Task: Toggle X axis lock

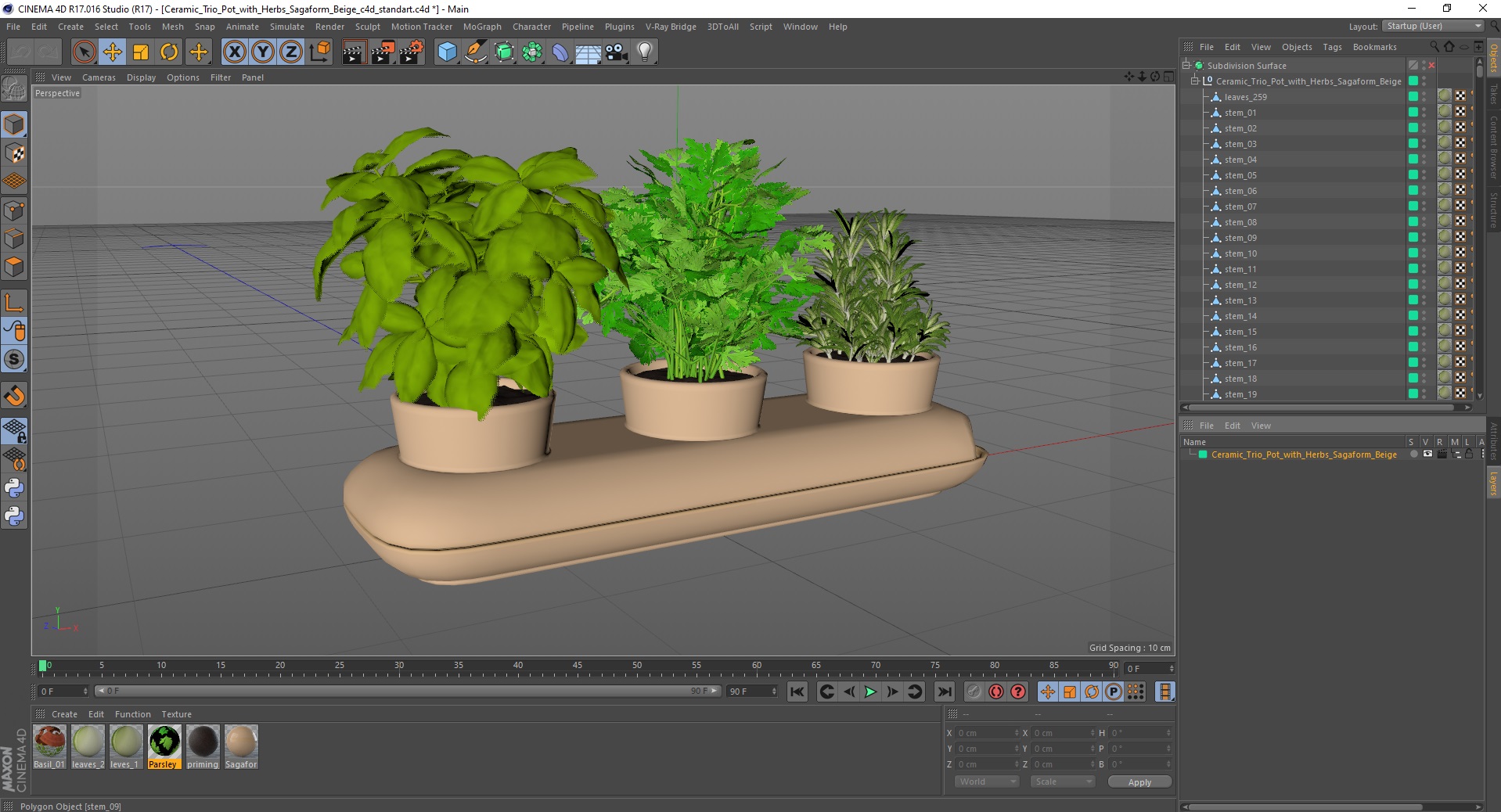Action: pos(234,52)
